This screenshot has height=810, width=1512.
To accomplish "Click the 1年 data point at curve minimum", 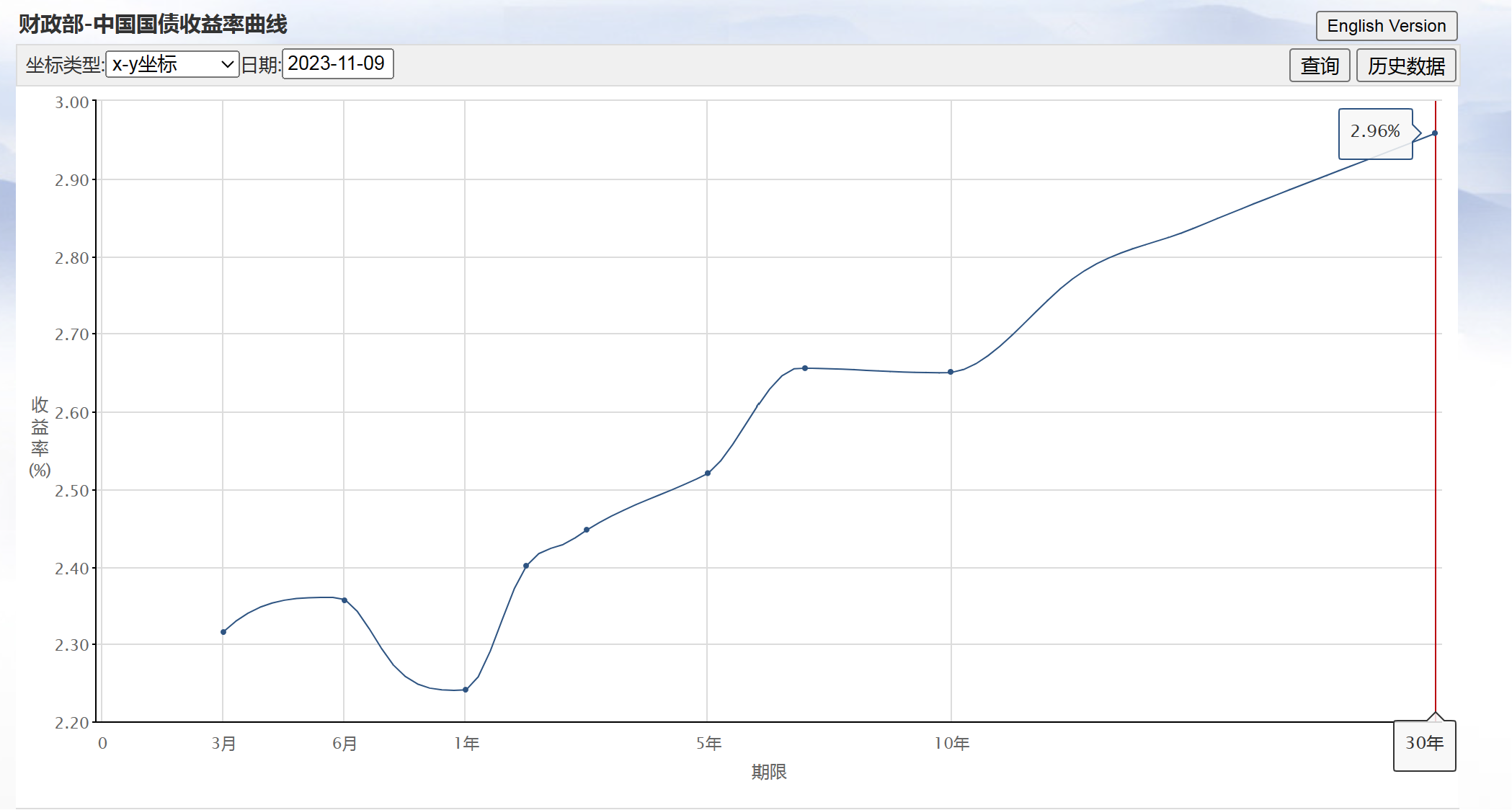I will [466, 690].
